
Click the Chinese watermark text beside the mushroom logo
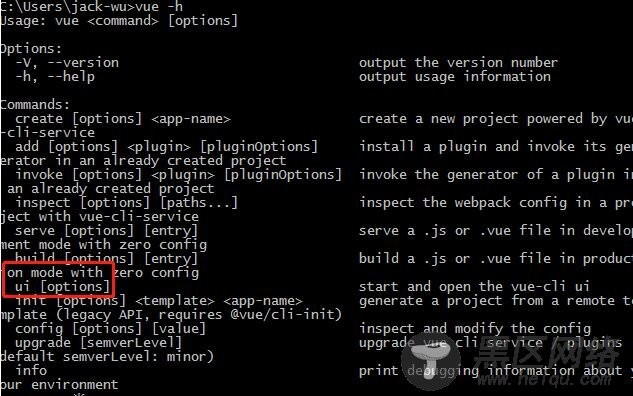(x=547, y=358)
